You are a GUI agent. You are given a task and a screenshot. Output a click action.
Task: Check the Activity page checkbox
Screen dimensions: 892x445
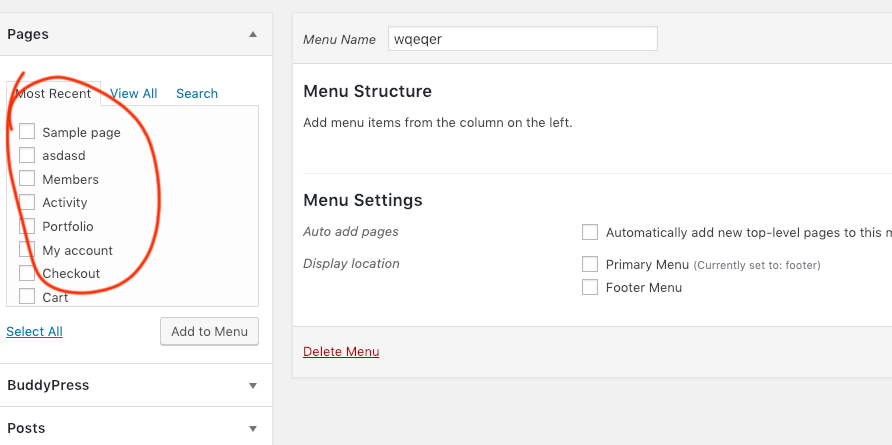[27, 202]
